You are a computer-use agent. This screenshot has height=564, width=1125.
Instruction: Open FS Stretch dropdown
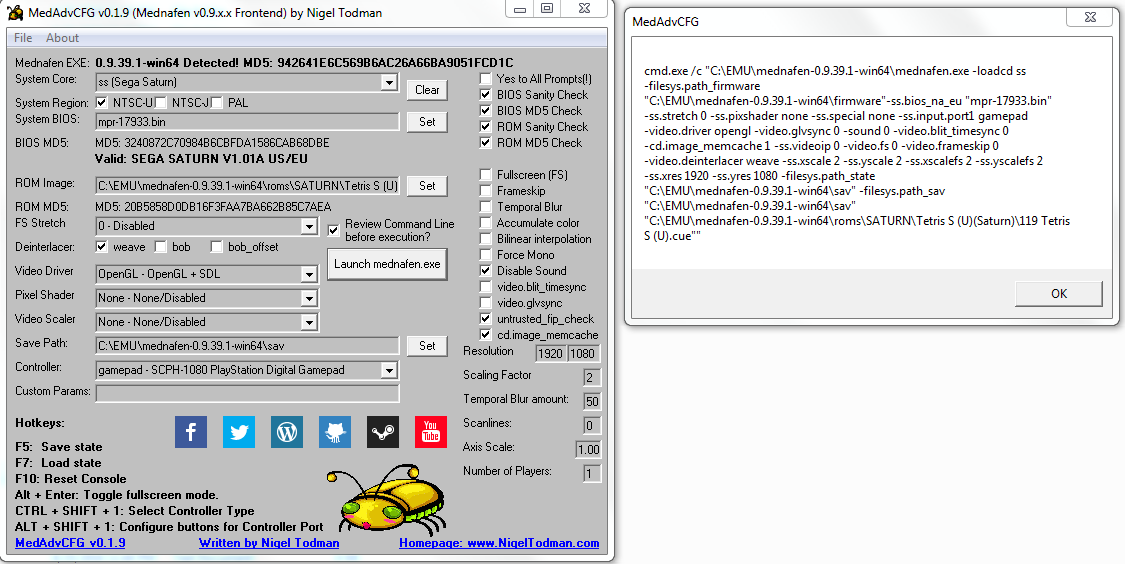207,226
